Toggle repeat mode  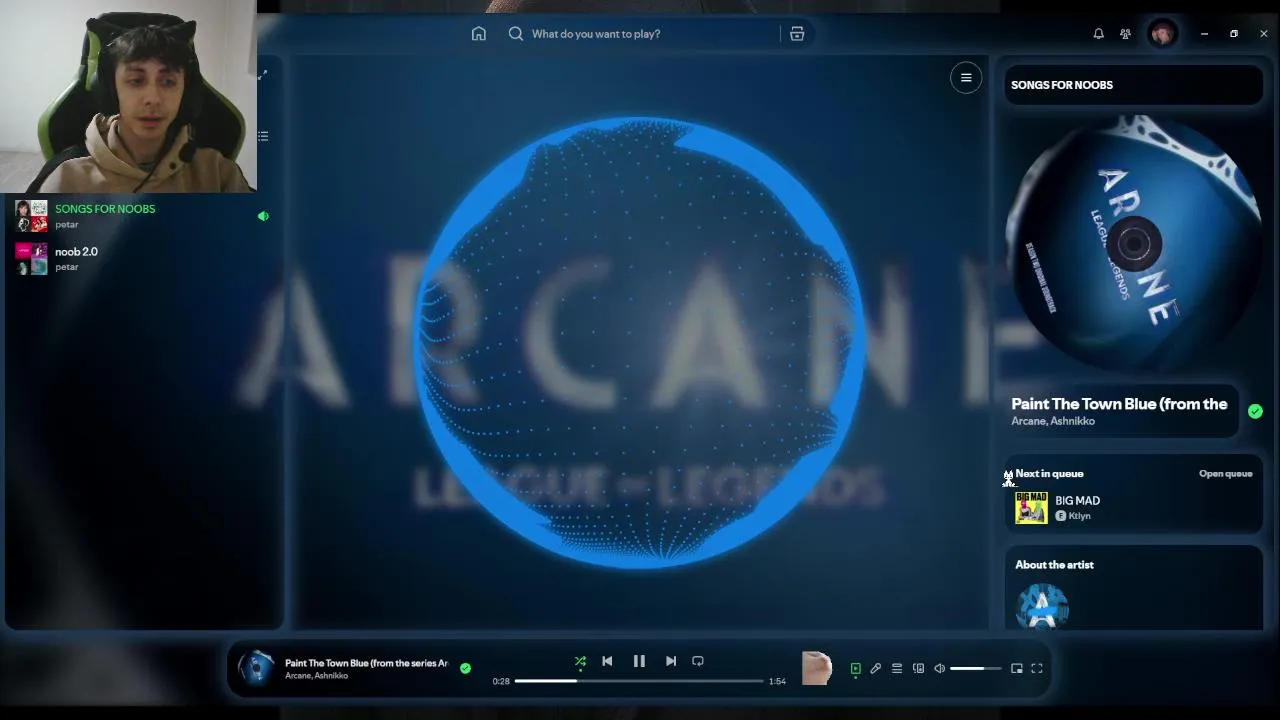tap(698, 661)
